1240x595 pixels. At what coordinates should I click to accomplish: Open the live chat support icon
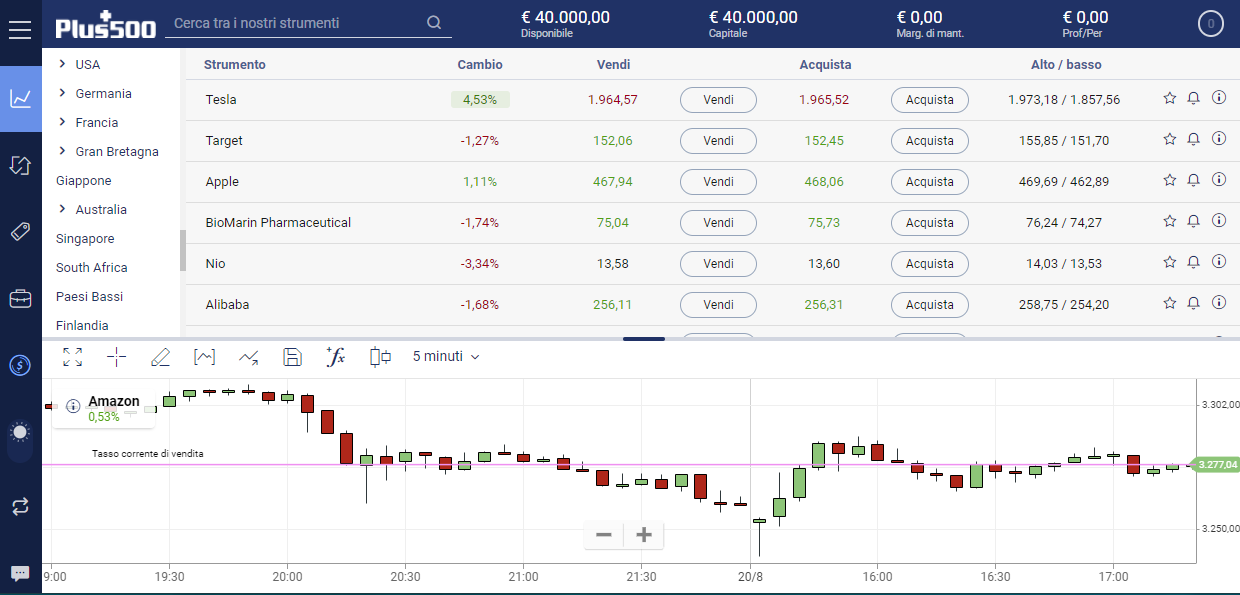(20, 573)
